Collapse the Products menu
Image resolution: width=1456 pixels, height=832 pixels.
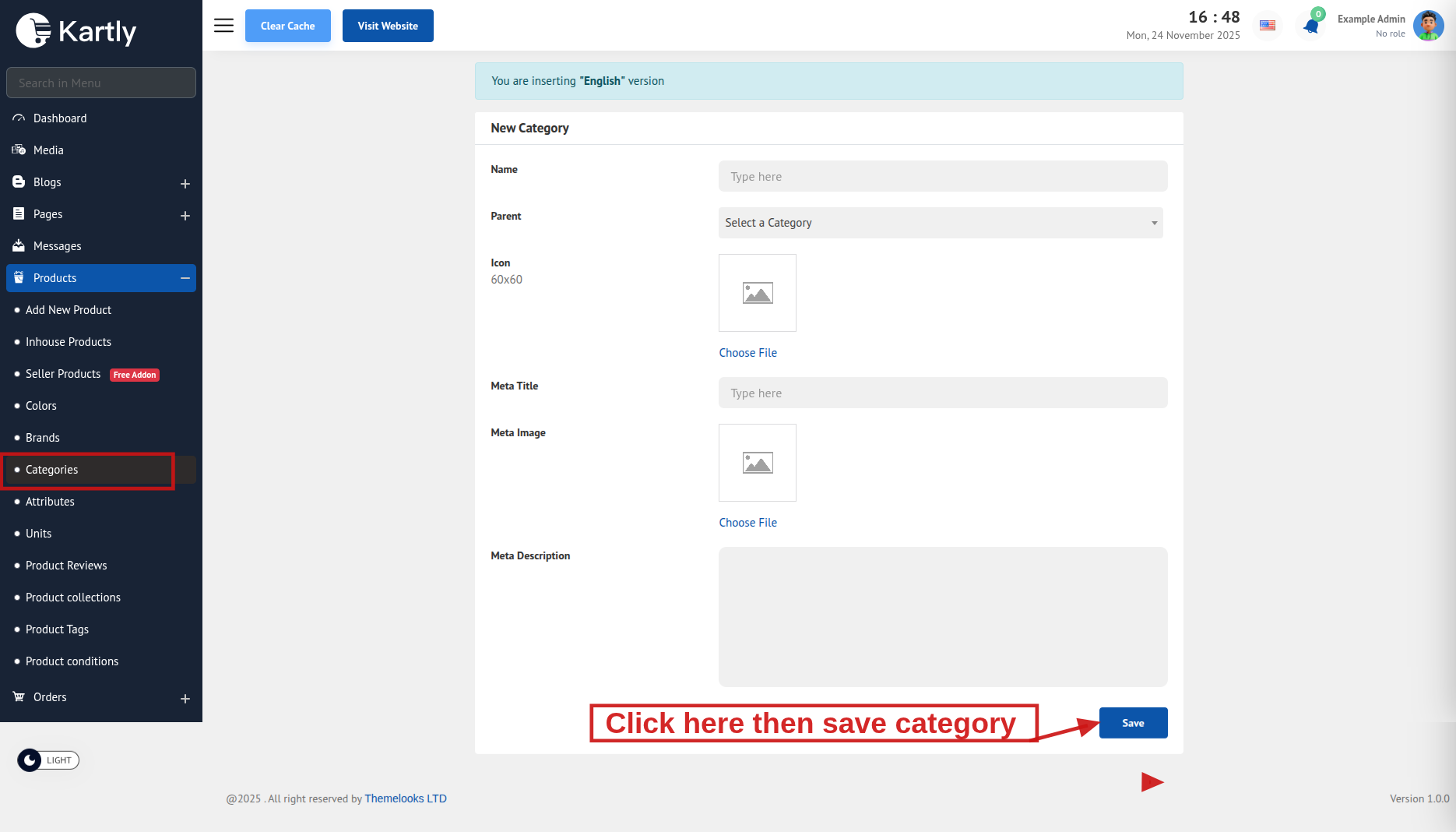[x=185, y=278]
